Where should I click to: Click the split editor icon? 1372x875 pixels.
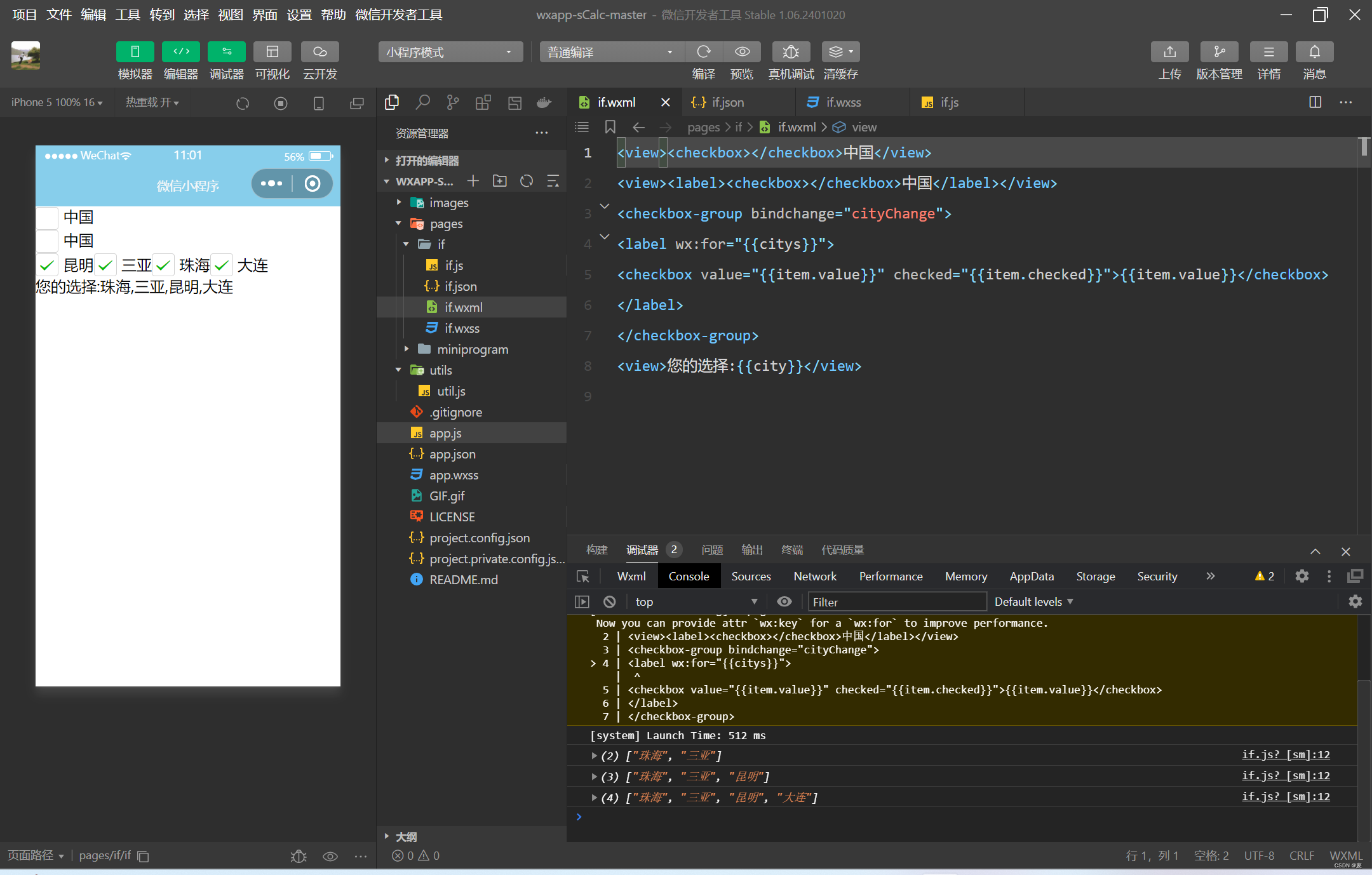[1315, 102]
